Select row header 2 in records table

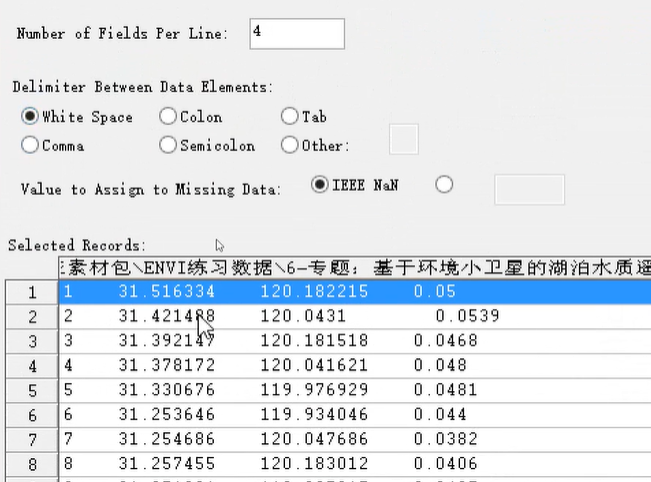pos(32,317)
